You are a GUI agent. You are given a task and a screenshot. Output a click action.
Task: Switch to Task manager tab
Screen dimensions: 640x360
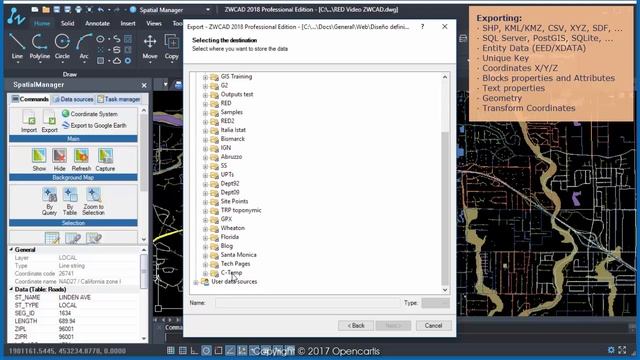[119, 99]
